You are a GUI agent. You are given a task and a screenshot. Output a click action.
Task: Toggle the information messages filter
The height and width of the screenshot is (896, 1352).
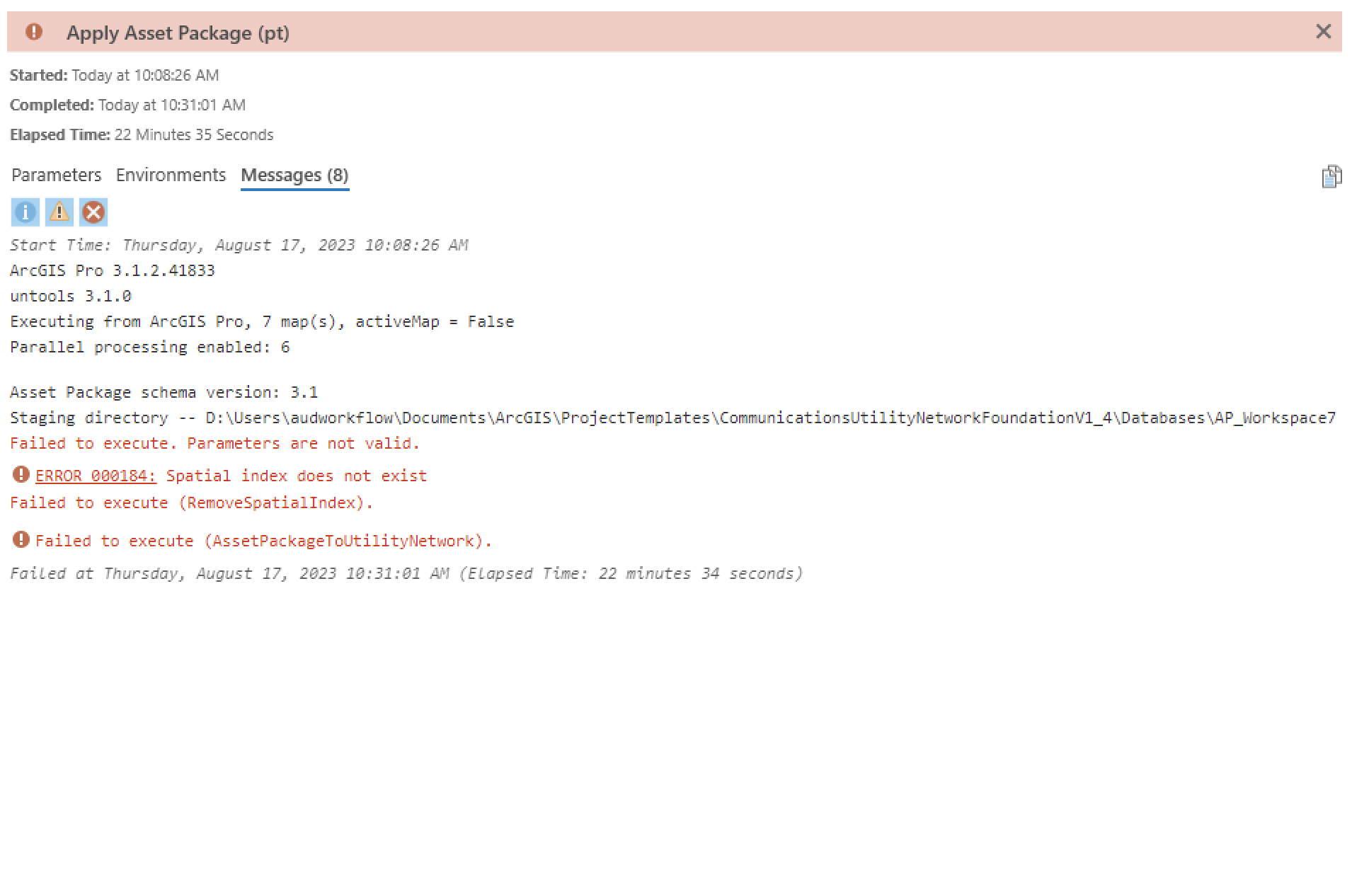pos(25,212)
